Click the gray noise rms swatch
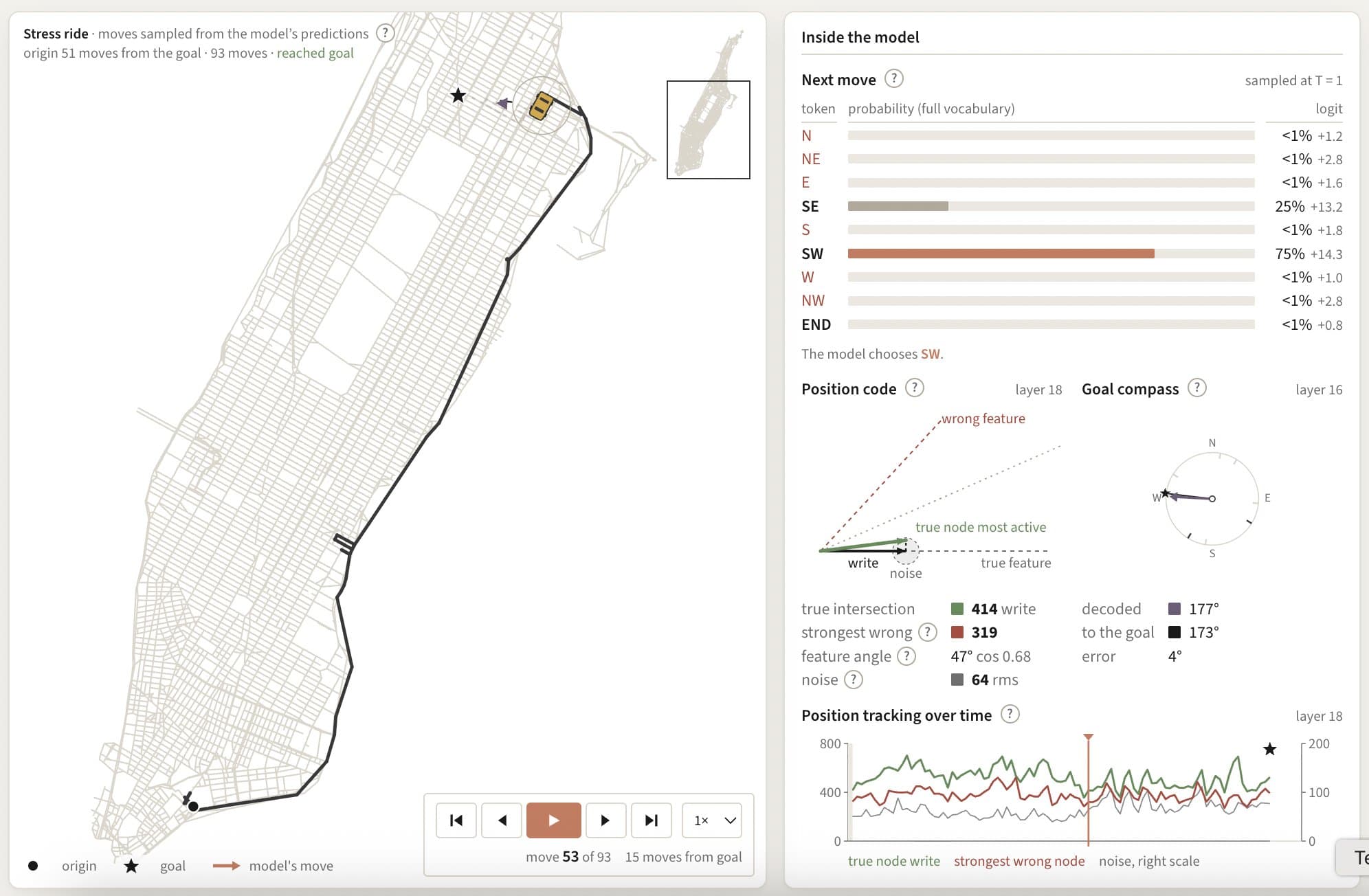The image size is (1369, 896). click(957, 680)
